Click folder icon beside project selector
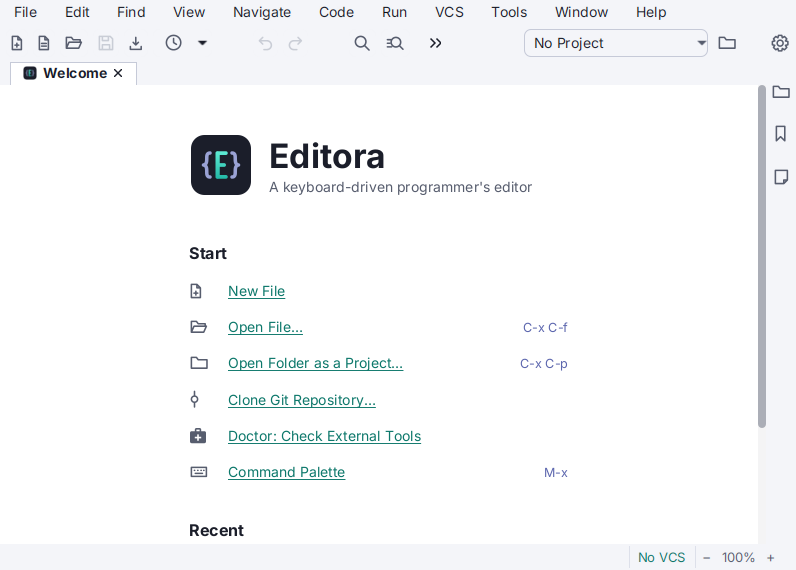The height and width of the screenshot is (570, 796). click(x=727, y=43)
